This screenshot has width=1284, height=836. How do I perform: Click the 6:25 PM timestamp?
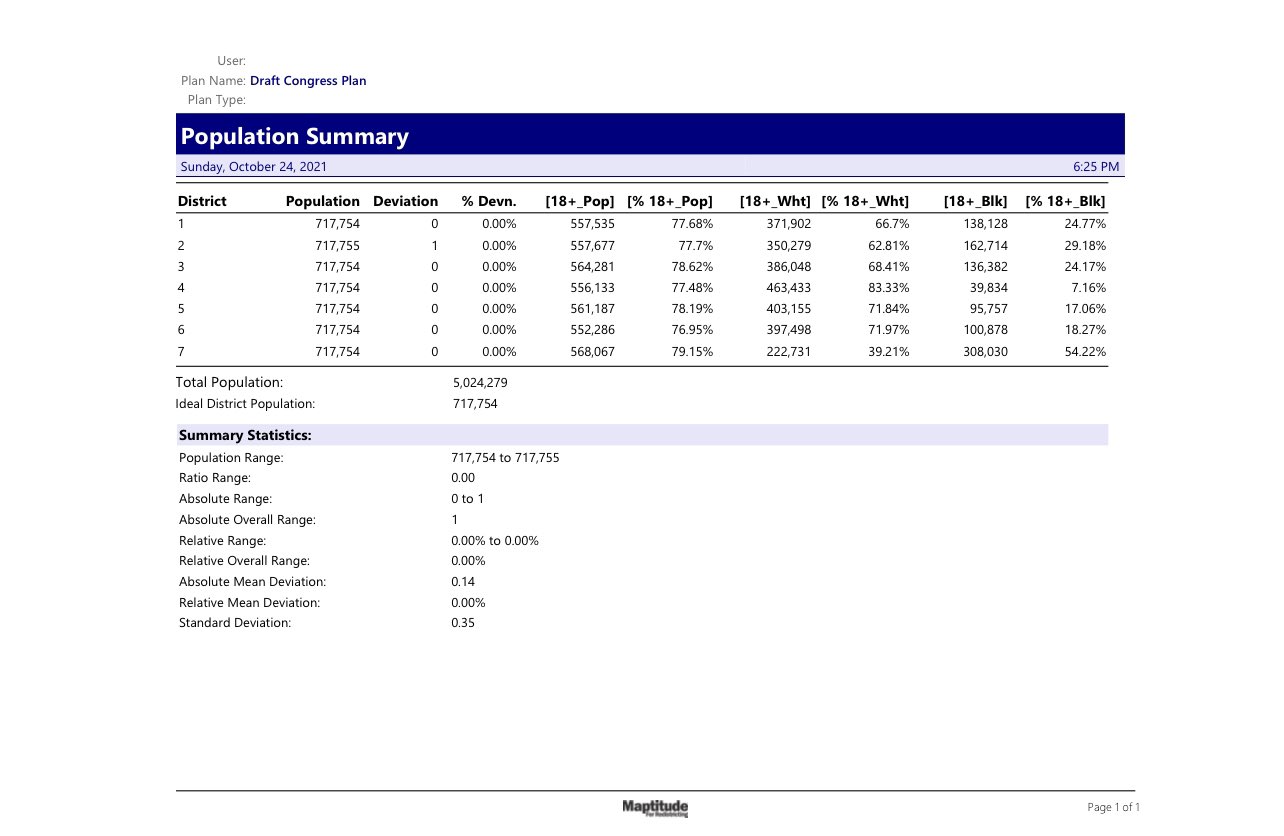tap(1095, 167)
